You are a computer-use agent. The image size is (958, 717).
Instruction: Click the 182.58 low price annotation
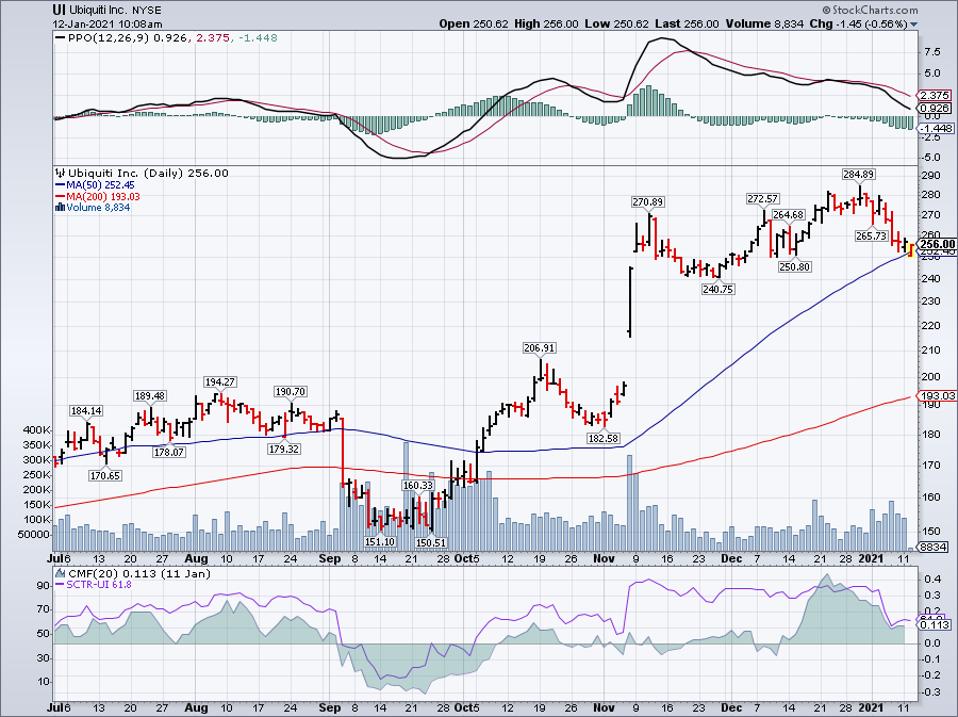coord(603,438)
